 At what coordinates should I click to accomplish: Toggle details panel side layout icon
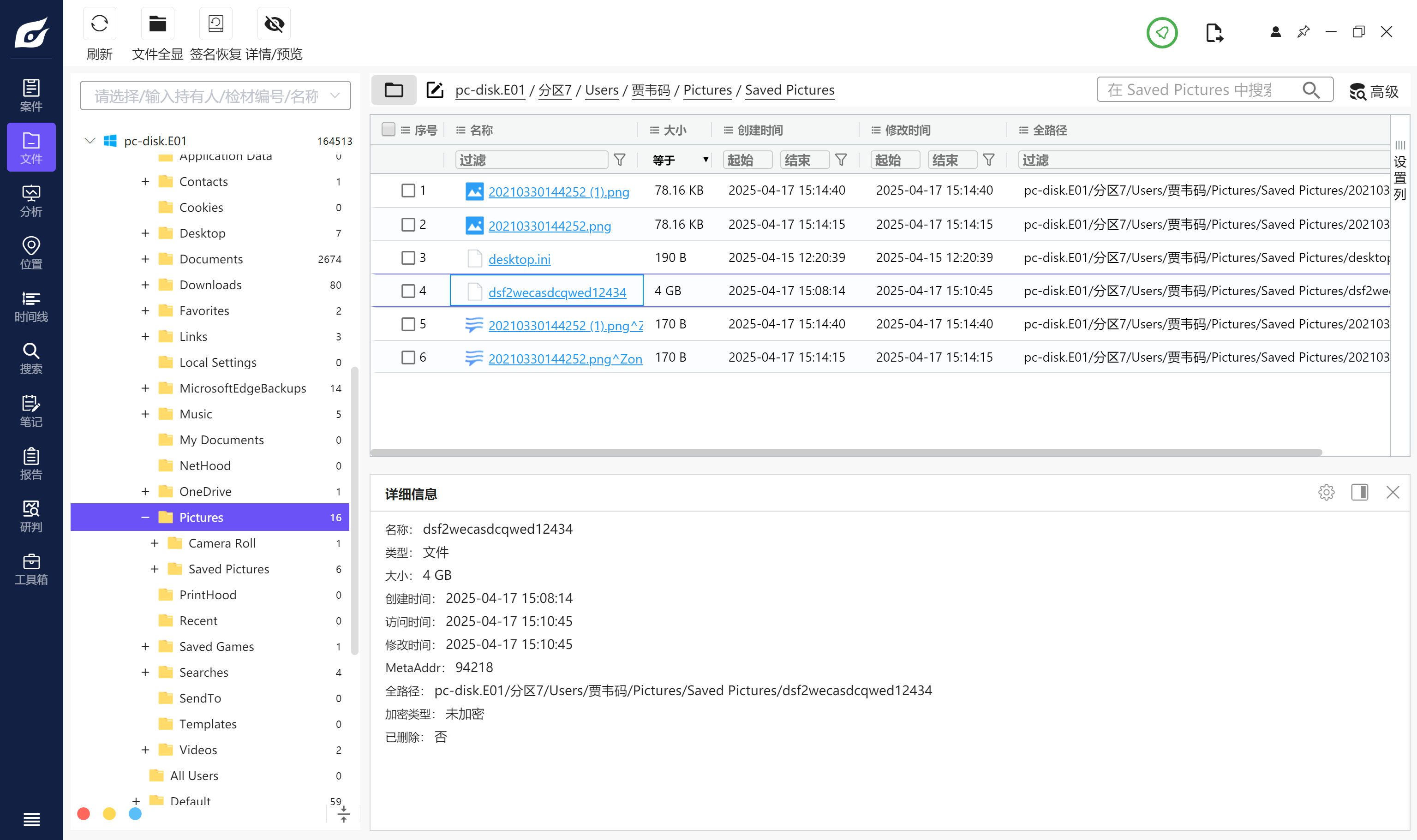(x=1359, y=492)
